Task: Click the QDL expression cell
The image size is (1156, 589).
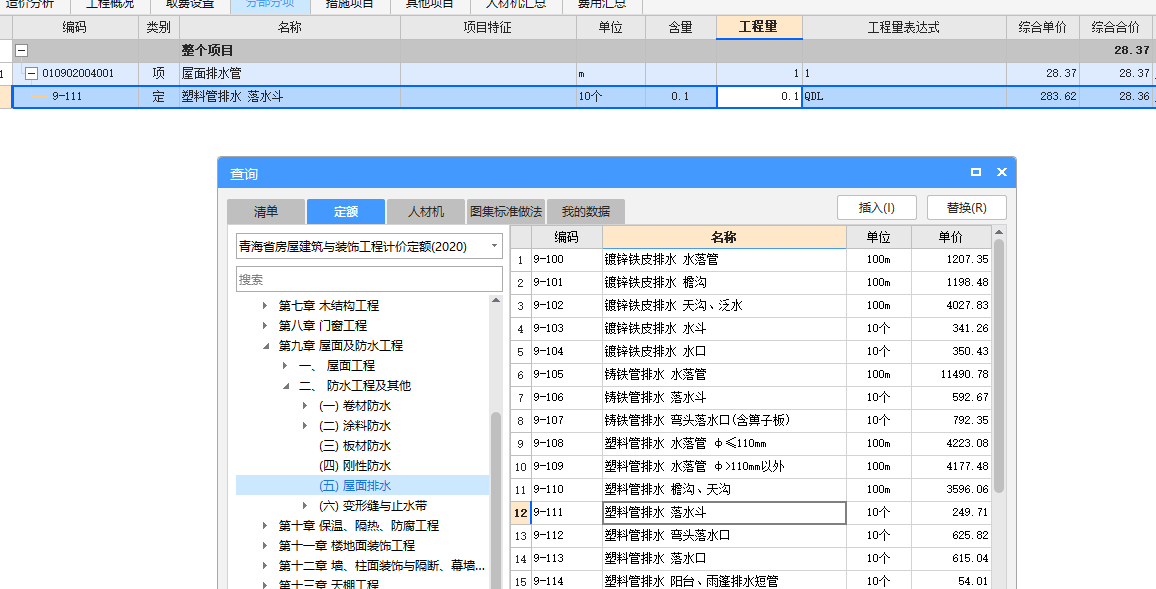Action: (x=904, y=97)
